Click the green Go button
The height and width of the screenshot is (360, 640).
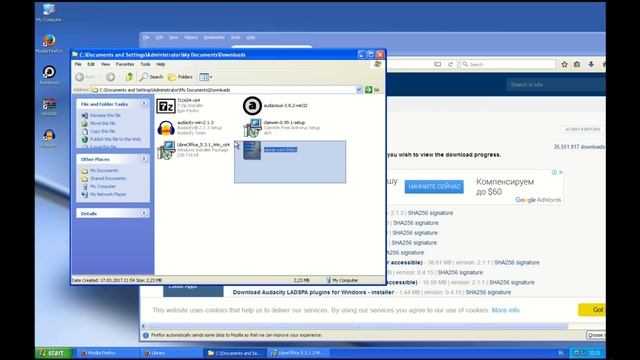coord(372,90)
